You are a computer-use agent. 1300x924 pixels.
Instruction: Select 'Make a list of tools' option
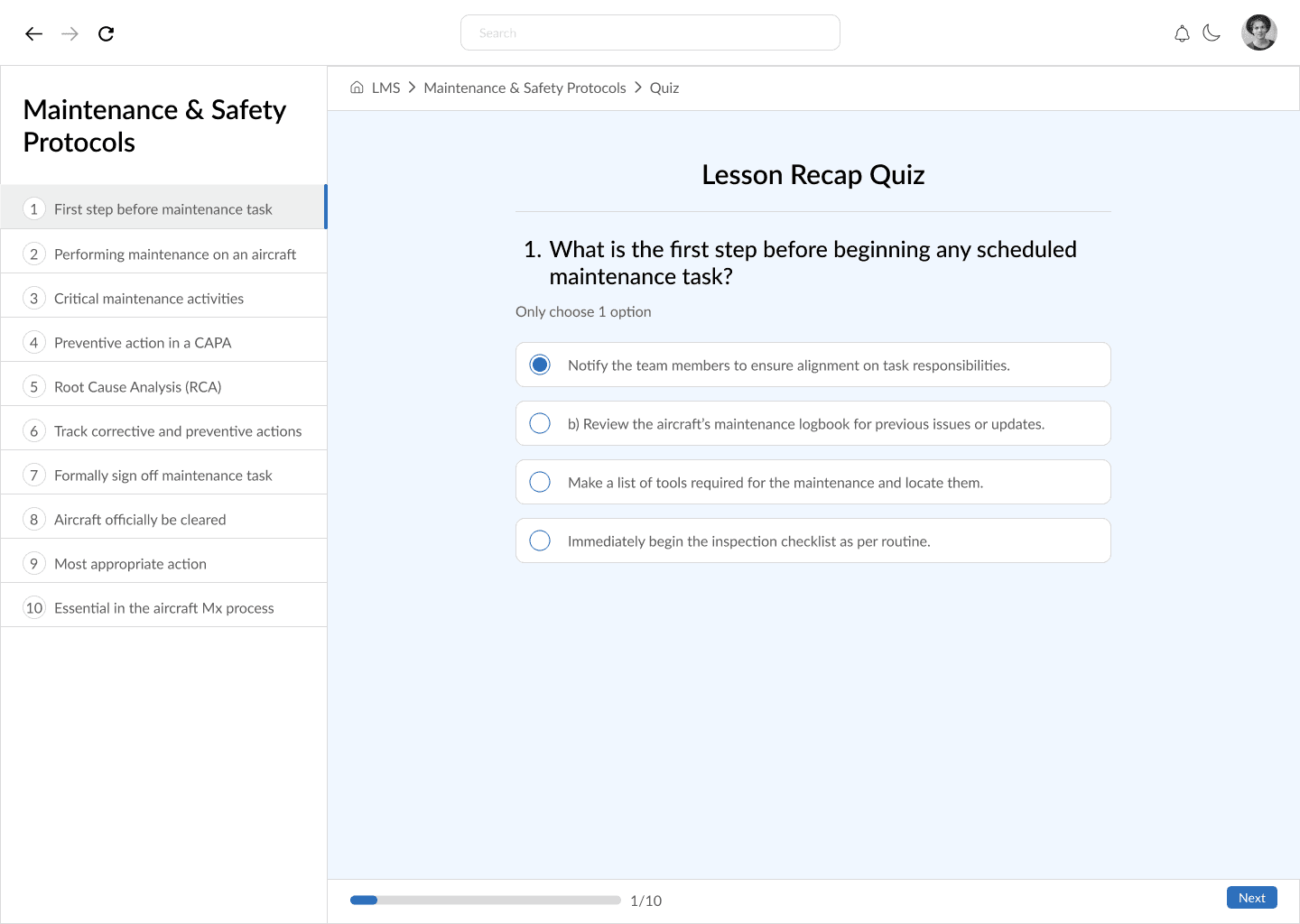(812, 482)
